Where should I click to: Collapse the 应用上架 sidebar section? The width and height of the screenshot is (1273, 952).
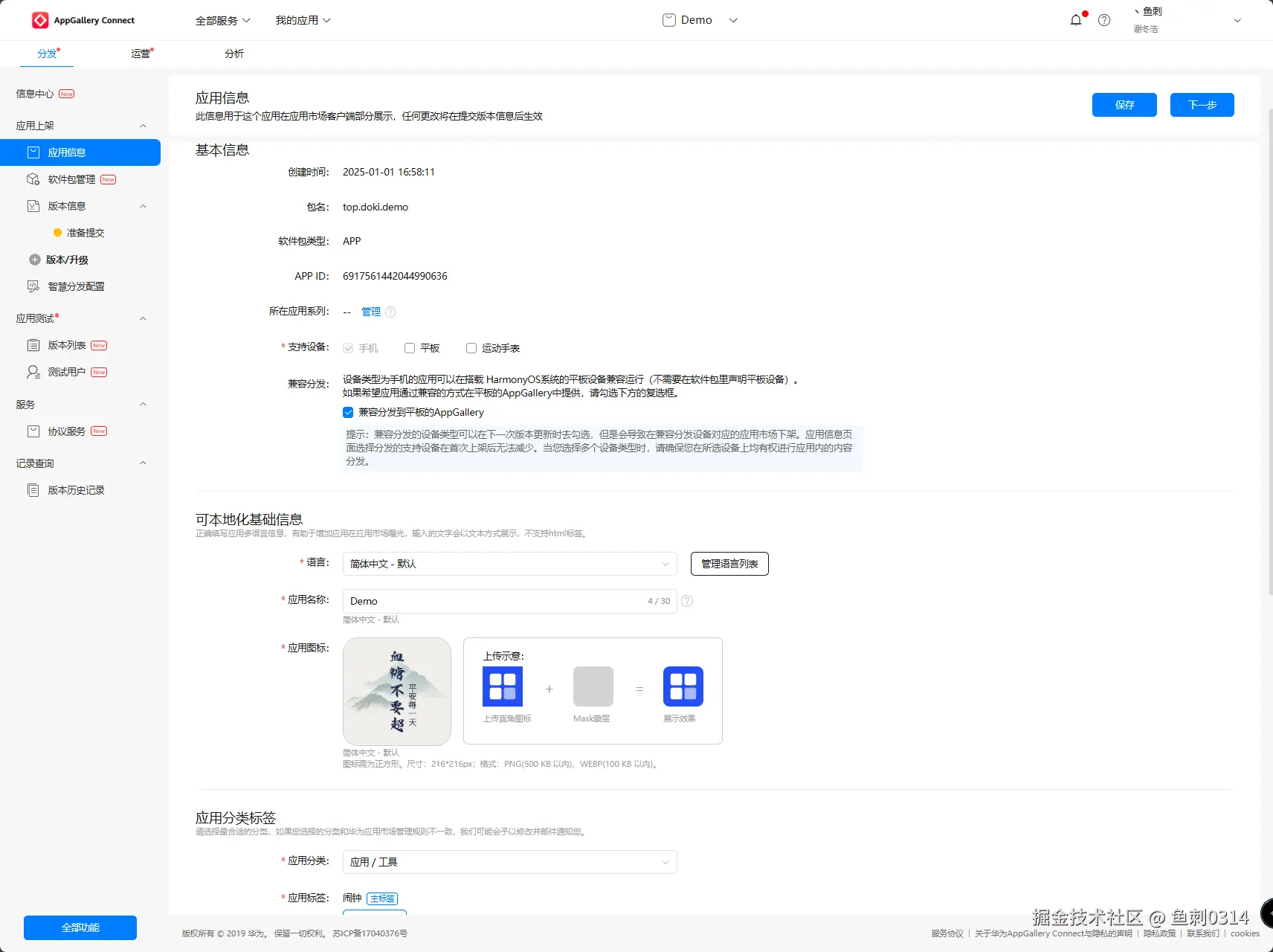(x=143, y=126)
